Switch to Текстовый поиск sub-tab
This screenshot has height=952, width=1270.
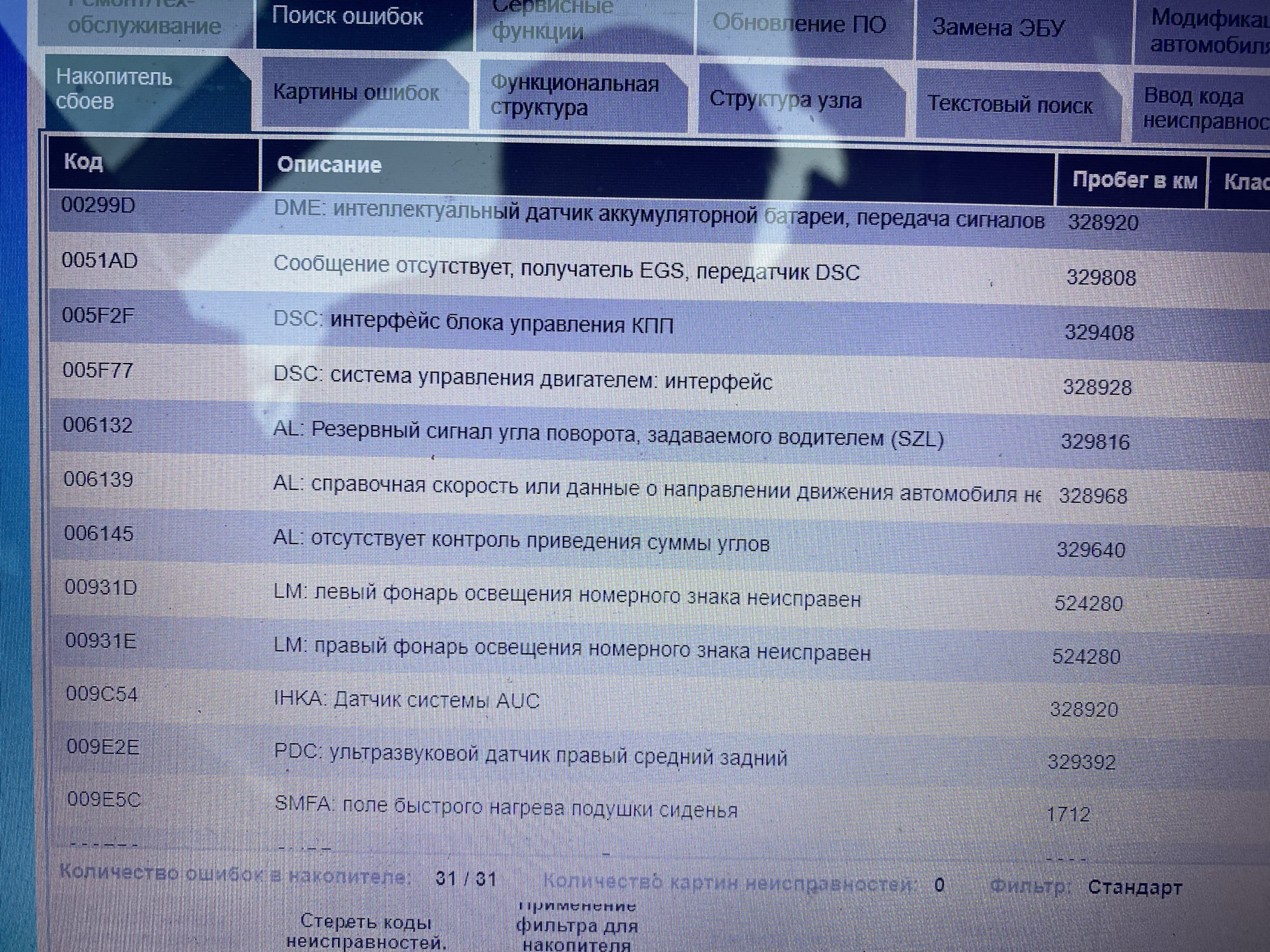[1019, 104]
